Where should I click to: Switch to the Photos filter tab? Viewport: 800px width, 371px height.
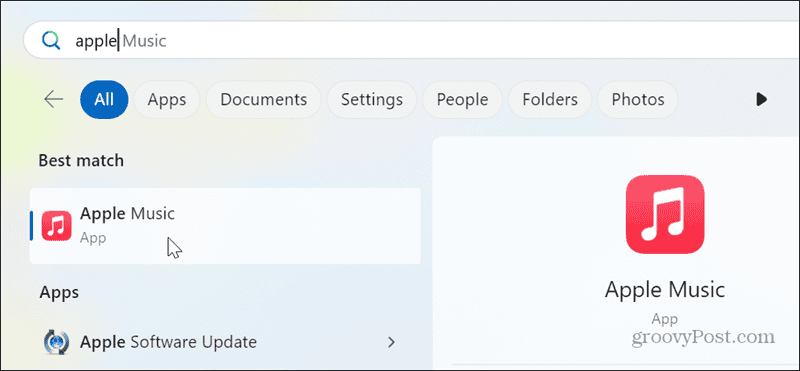tap(638, 99)
